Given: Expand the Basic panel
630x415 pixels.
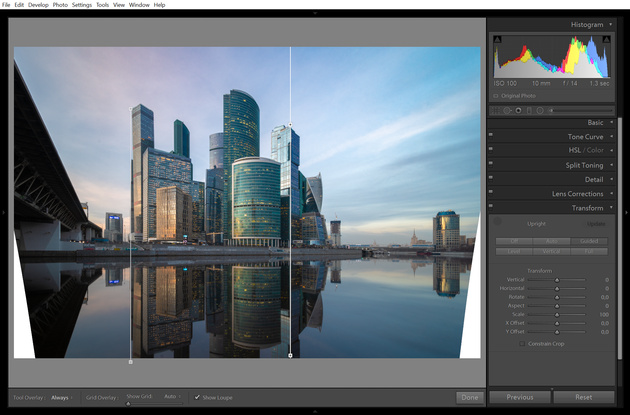Looking at the screenshot, I should point(612,122).
